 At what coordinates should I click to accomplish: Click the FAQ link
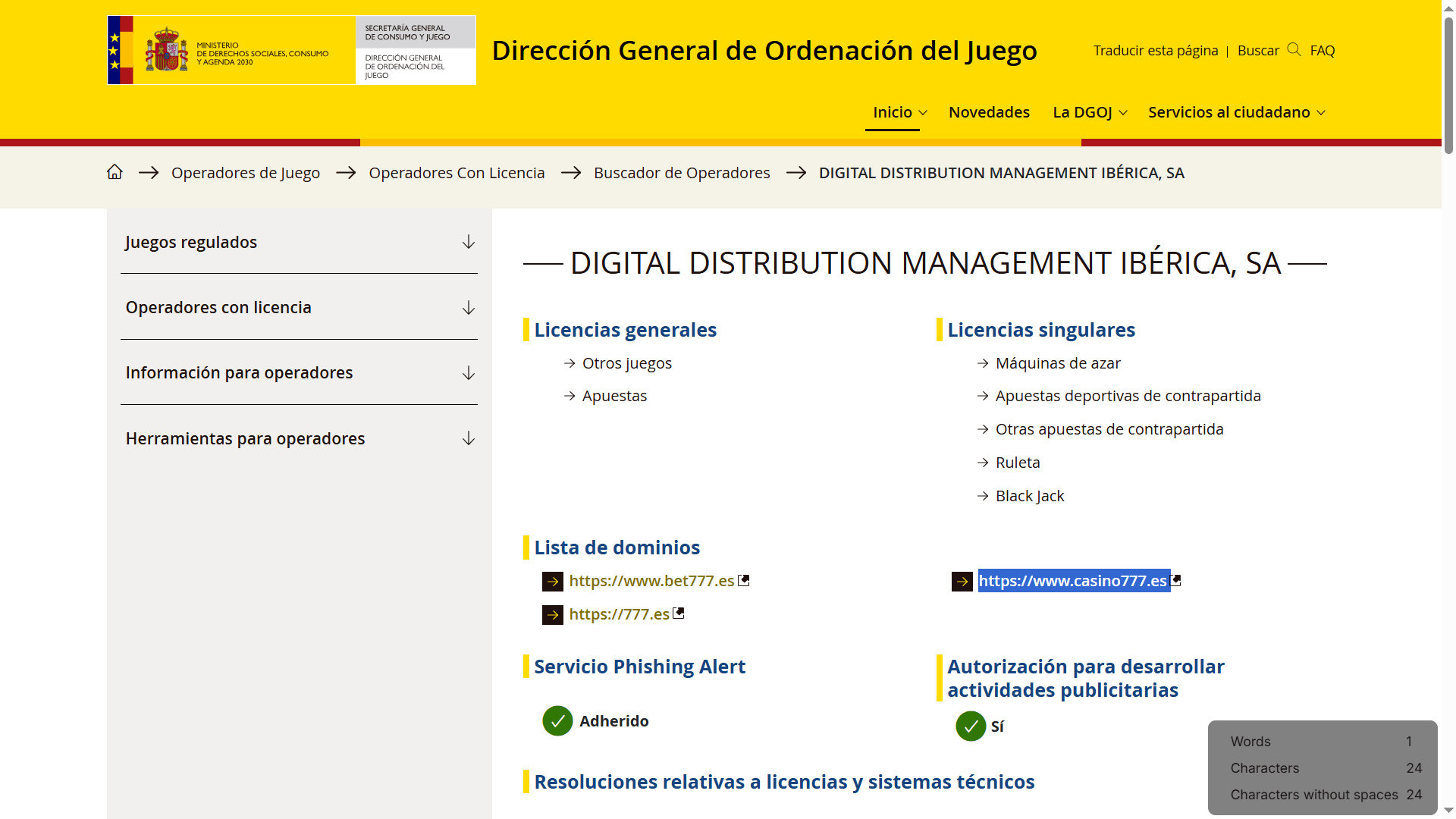[x=1323, y=50]
